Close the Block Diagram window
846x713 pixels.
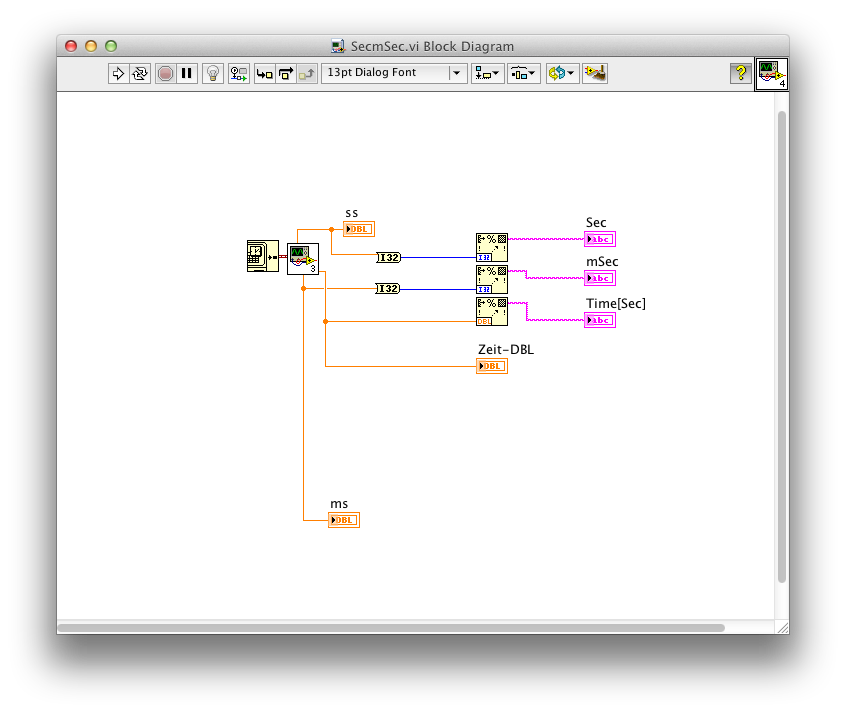71,46
